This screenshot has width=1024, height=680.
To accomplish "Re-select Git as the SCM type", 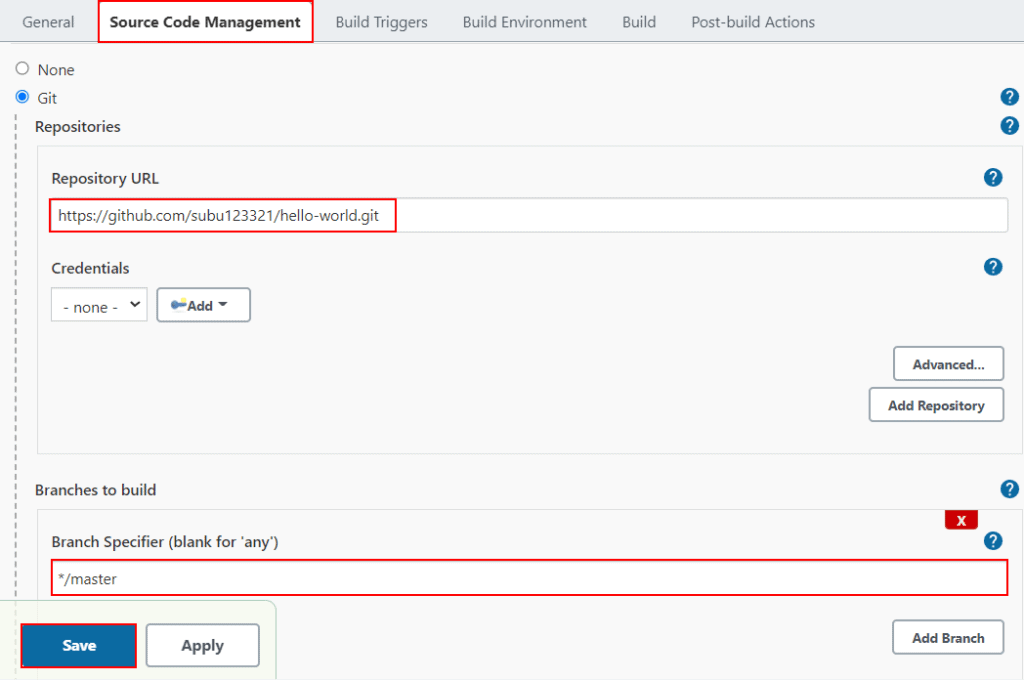I will click(x=21, y=97).
